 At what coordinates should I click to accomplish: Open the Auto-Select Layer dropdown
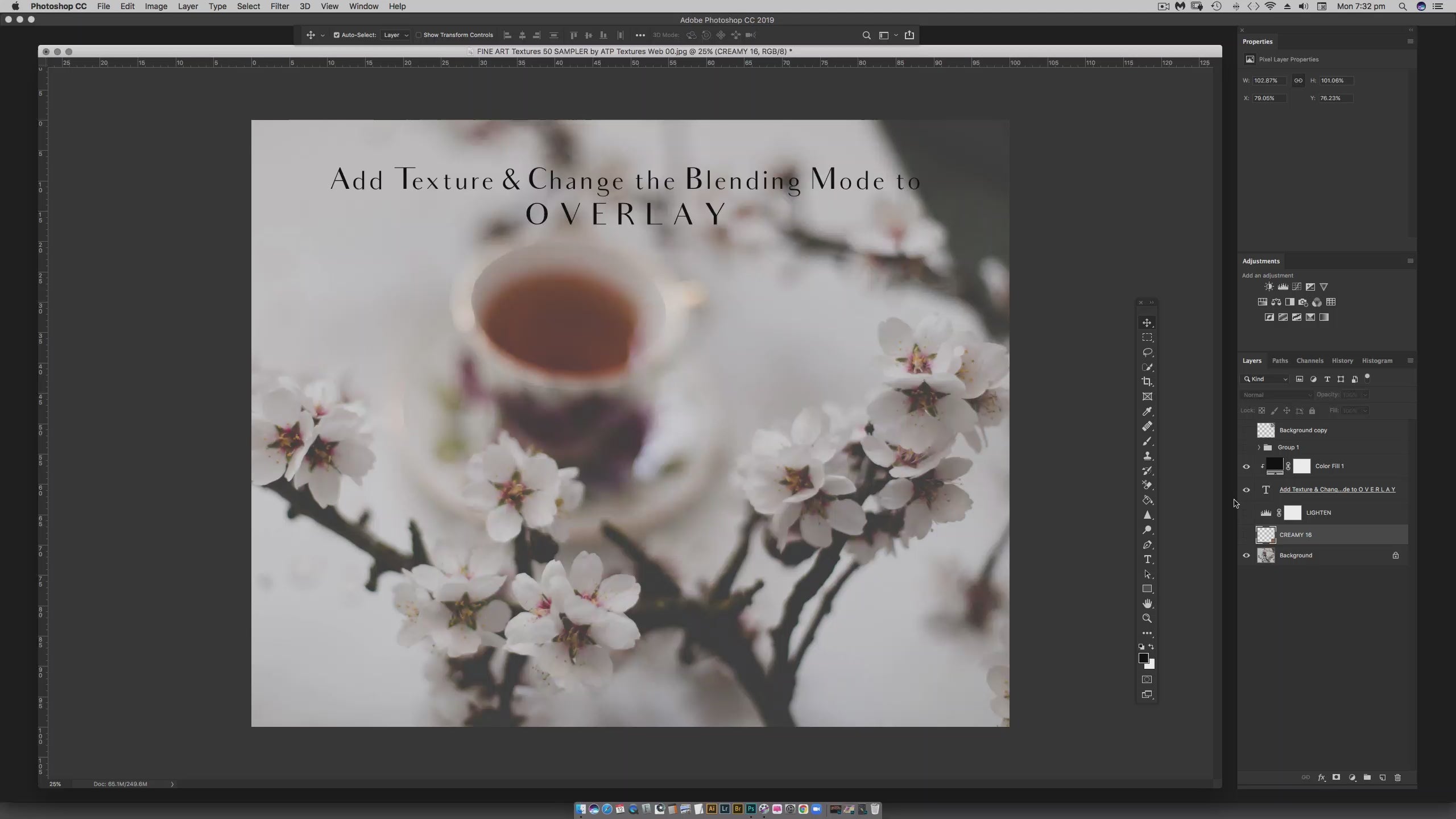[396, 35]
